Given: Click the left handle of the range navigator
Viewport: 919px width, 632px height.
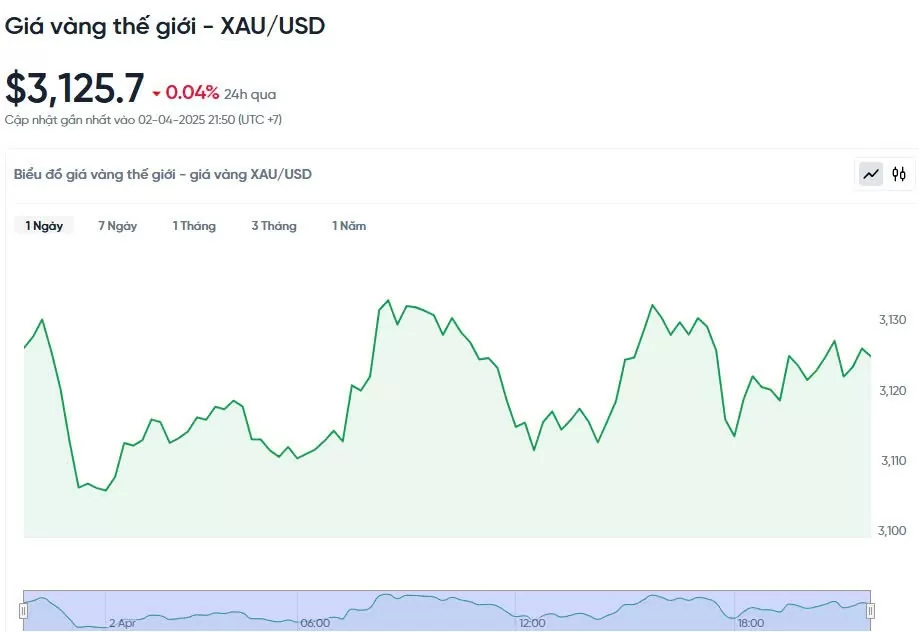Looking at the screenshot, I should click(23, 610).
